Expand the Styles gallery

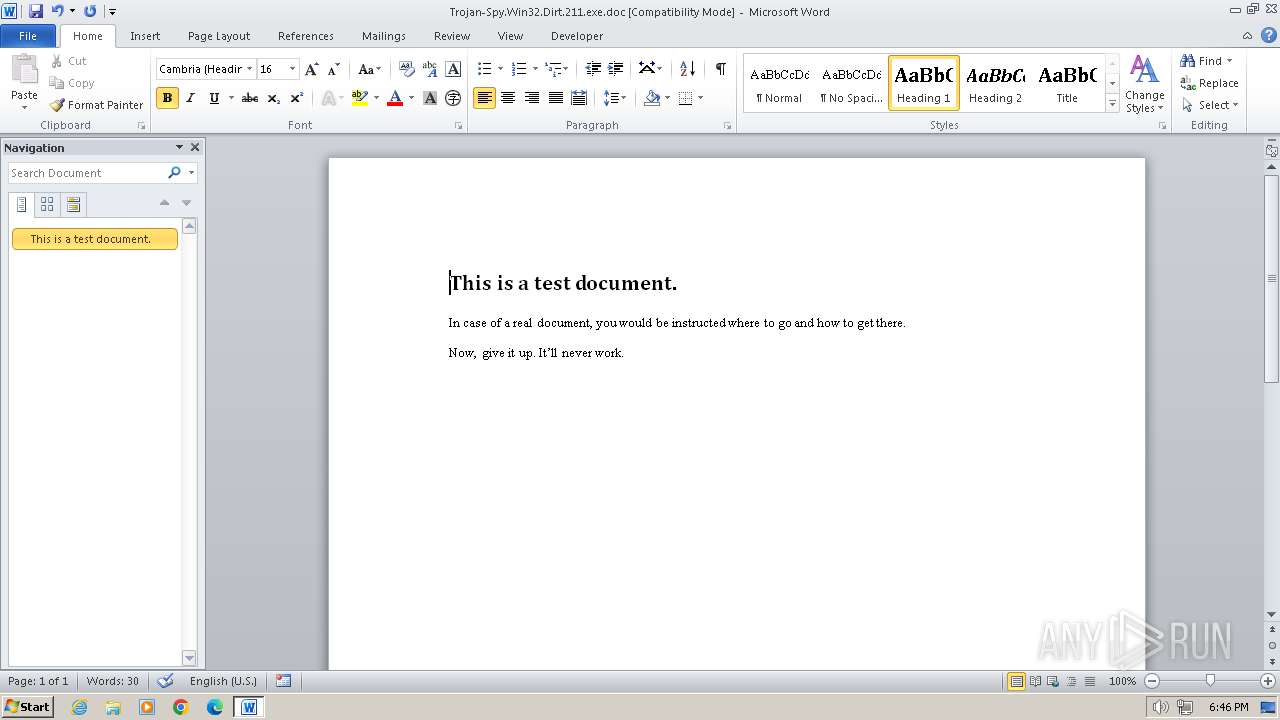[x=1112, y=103]
